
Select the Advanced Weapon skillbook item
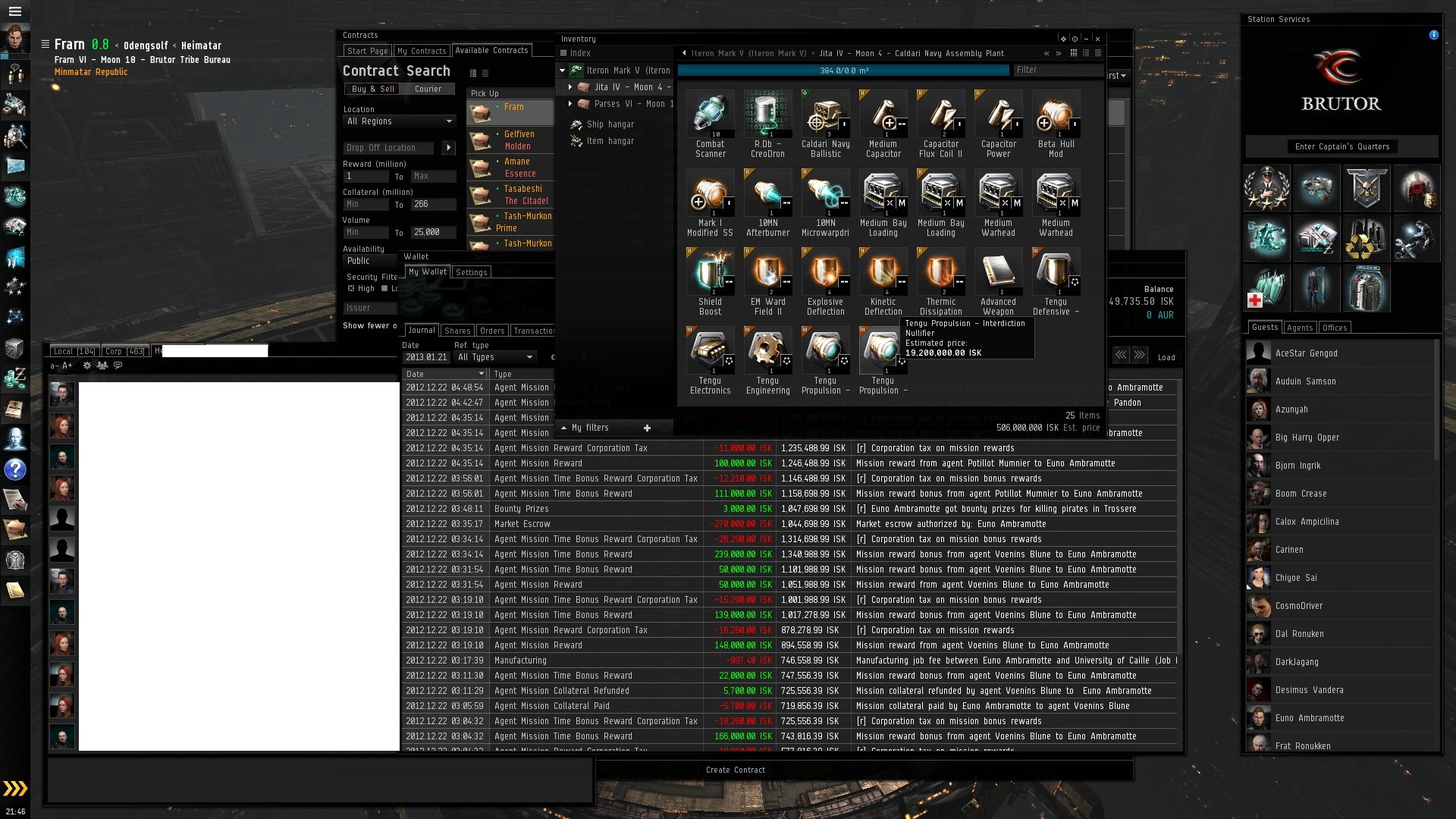(x=998, y=273)
